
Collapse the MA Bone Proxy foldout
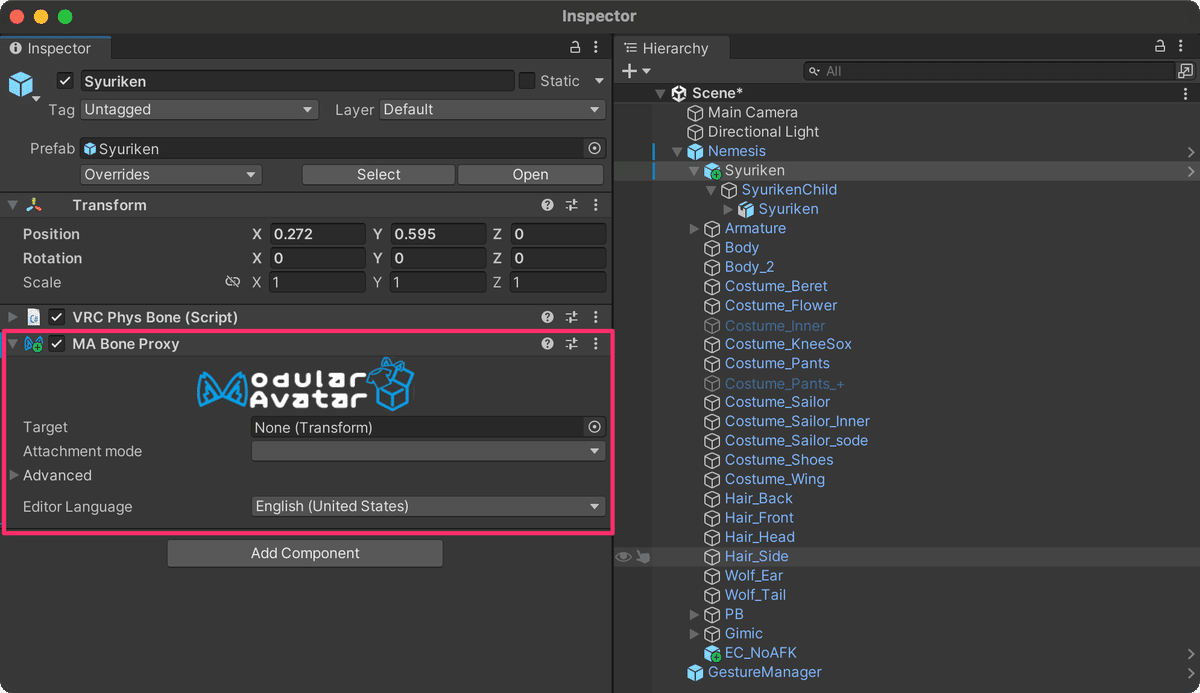point(13,343)
